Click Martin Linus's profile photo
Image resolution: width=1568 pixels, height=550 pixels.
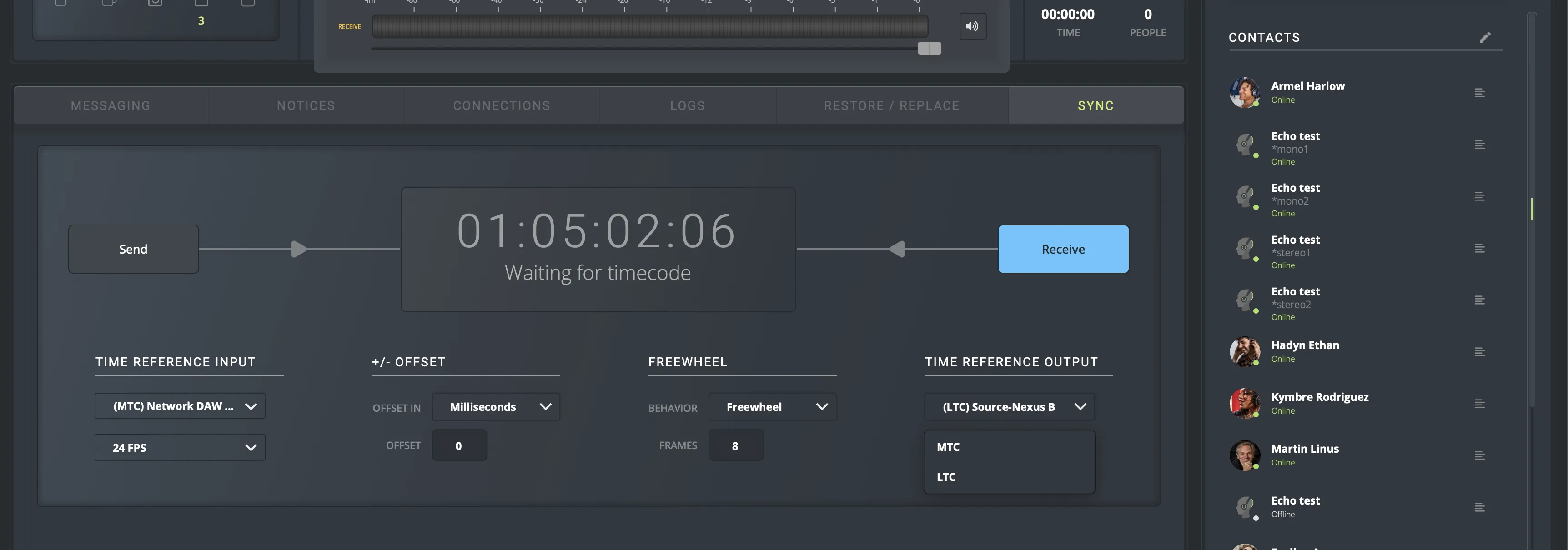coord(1245,455)
